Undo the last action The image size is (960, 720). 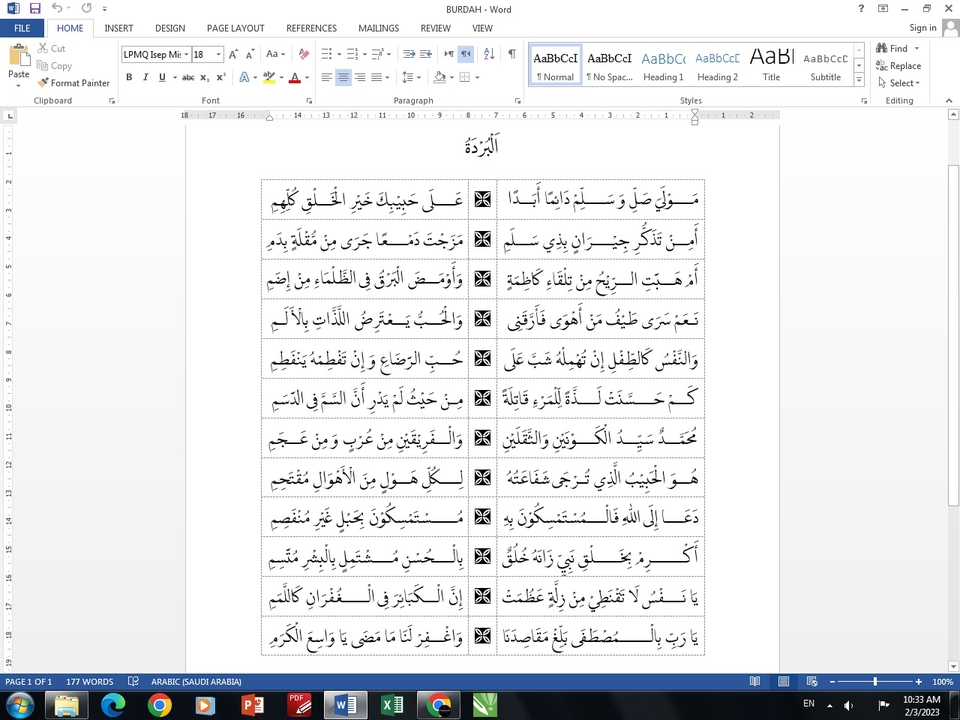(x=57, y=9)
